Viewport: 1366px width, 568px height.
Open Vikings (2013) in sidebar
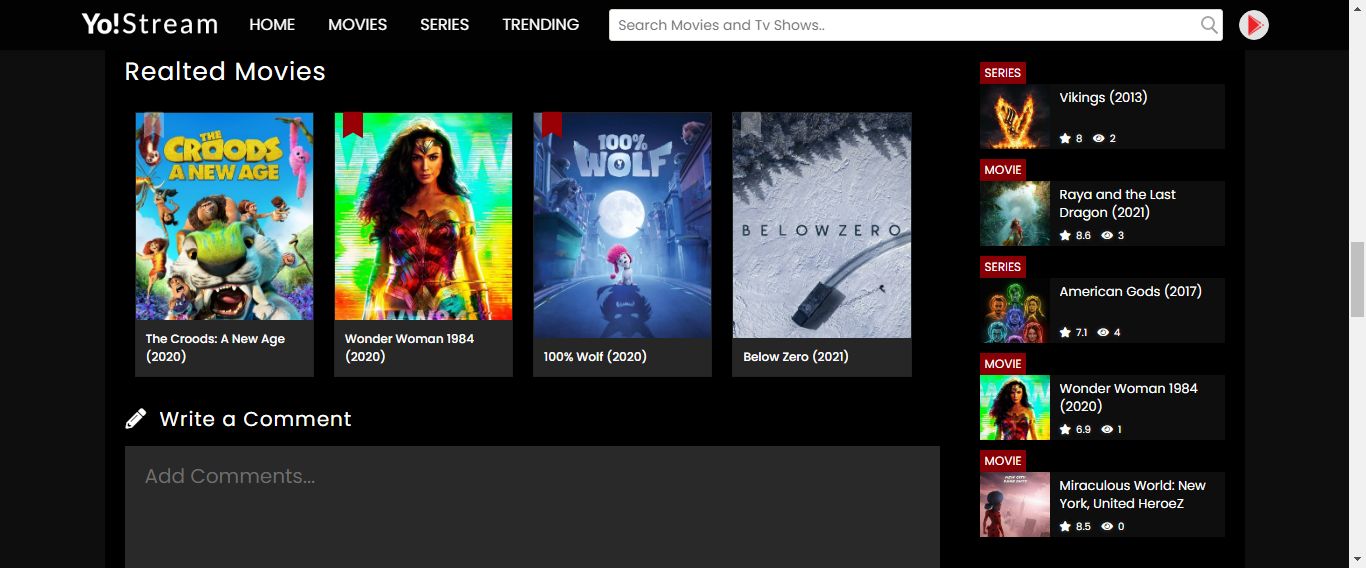coord(1103,98)
